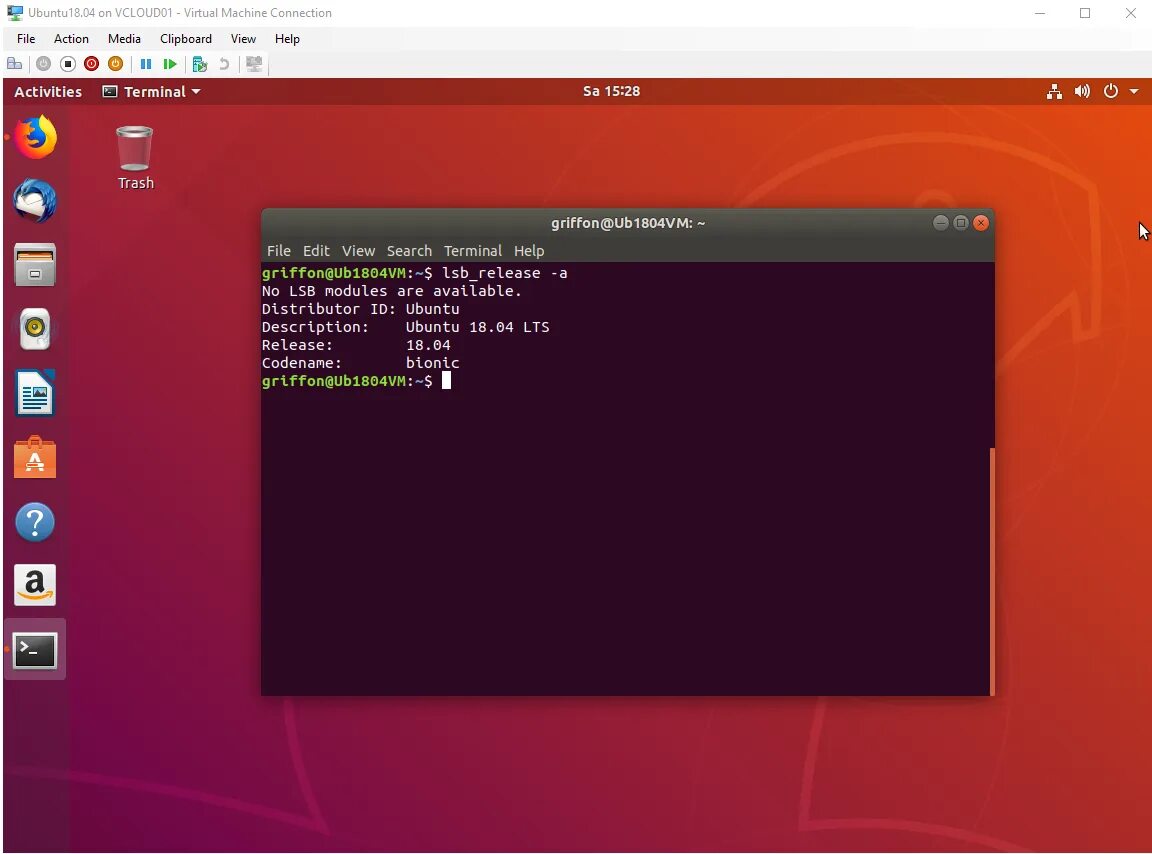Viewport: 1152px width, 854px height.
Task: Click the terminal title griffon@Ub1804VM: ~
Action: 628,223
